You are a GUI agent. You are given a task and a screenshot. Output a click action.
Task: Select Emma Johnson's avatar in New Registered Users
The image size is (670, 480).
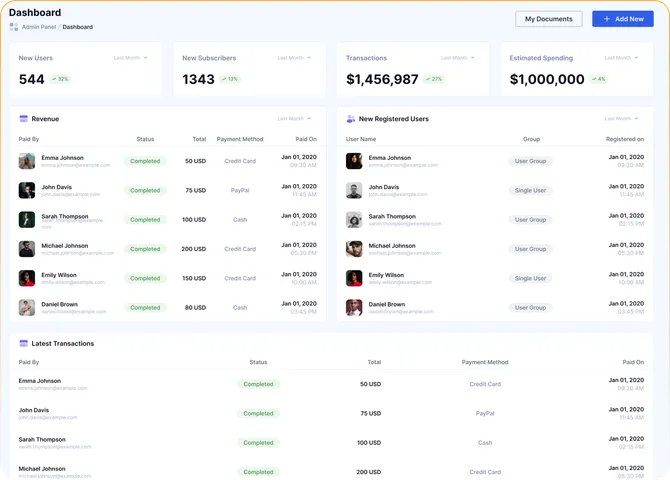tap(354, 161)
